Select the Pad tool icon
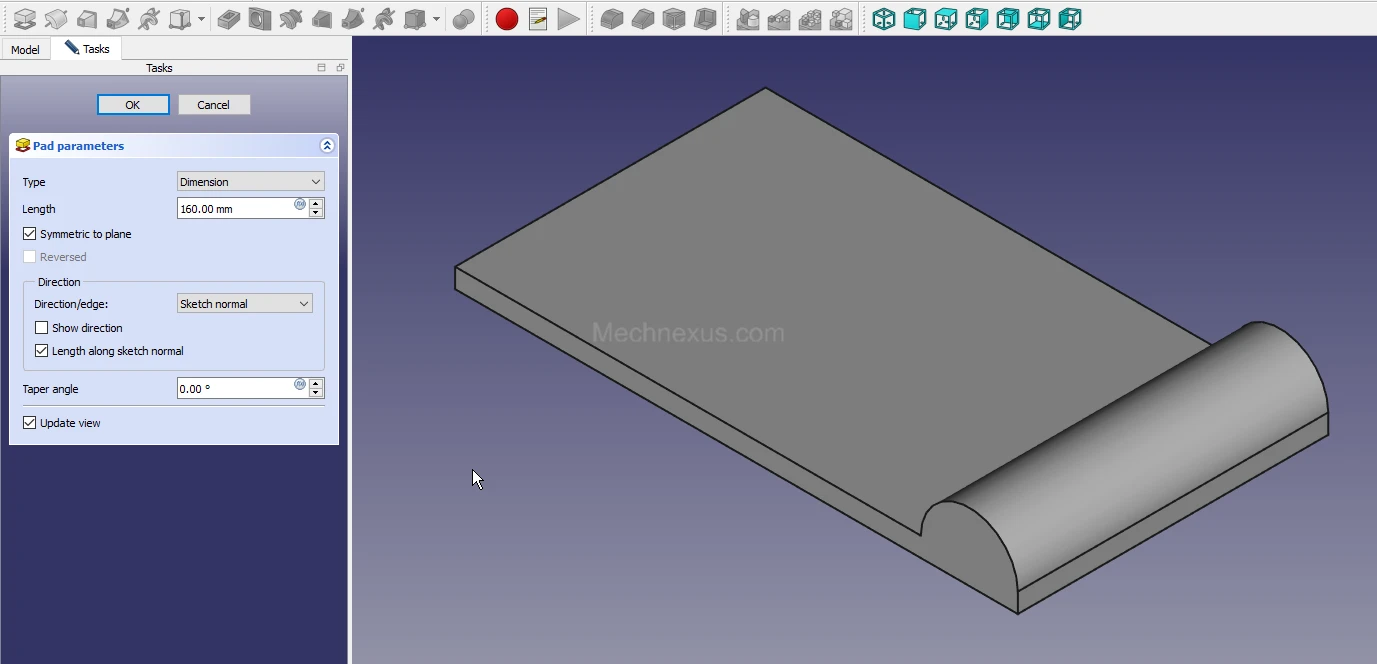 [x=24, y=19]
